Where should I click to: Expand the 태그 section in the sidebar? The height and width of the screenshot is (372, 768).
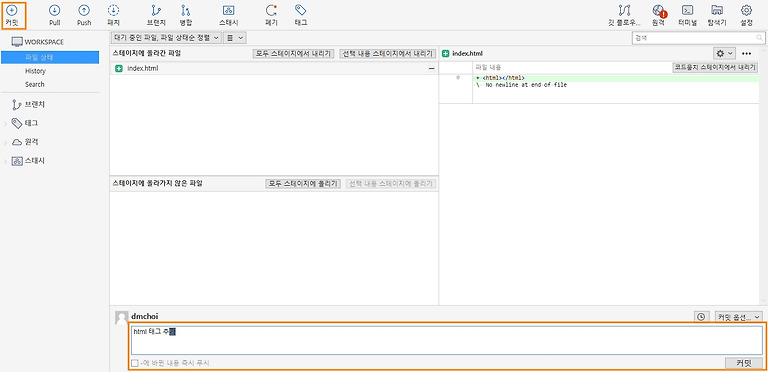(5, 123)
